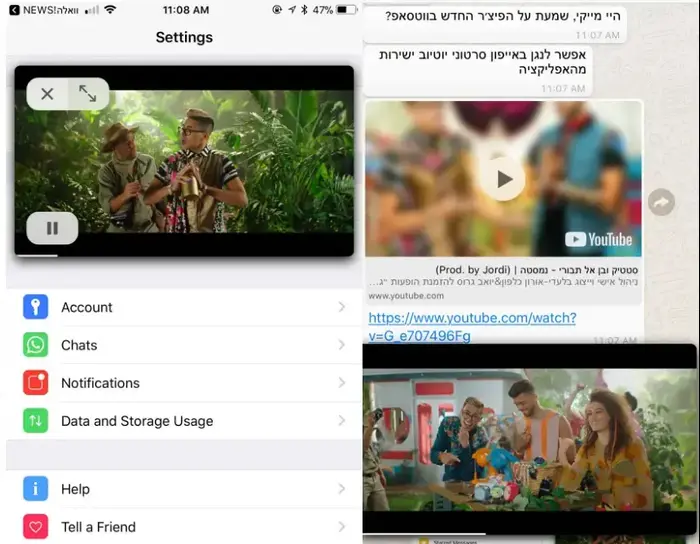Tap the Bluetooth status icon
Viewport: 700px width, 544px height.
tap(304, 9)
